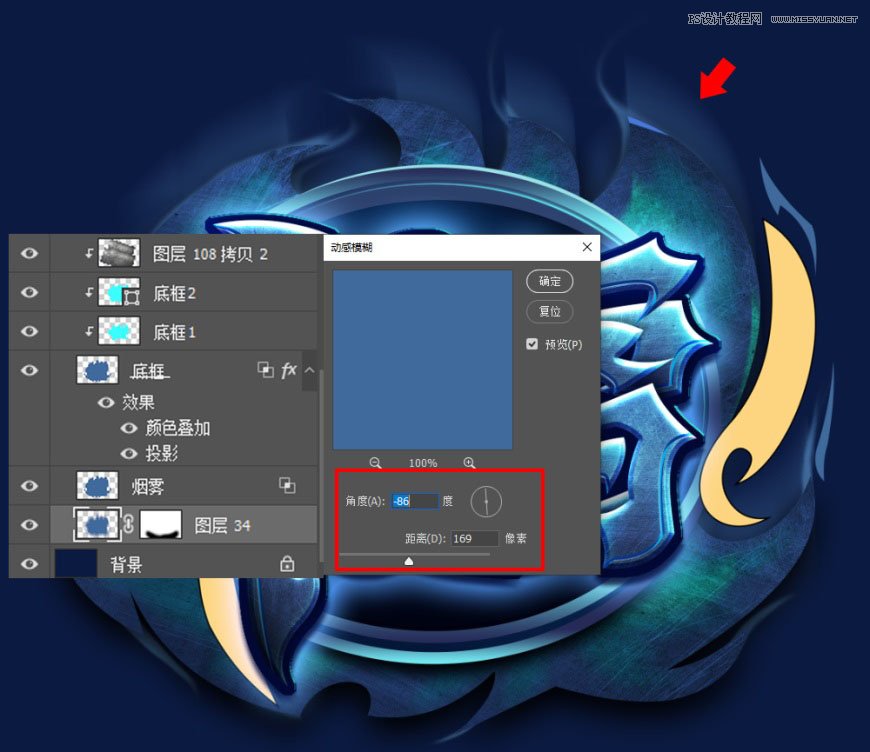The height and width of the screenshot is (752, 870).
Task: Confirm the blur with the 确定 button
Action: [x=550, y=281]
